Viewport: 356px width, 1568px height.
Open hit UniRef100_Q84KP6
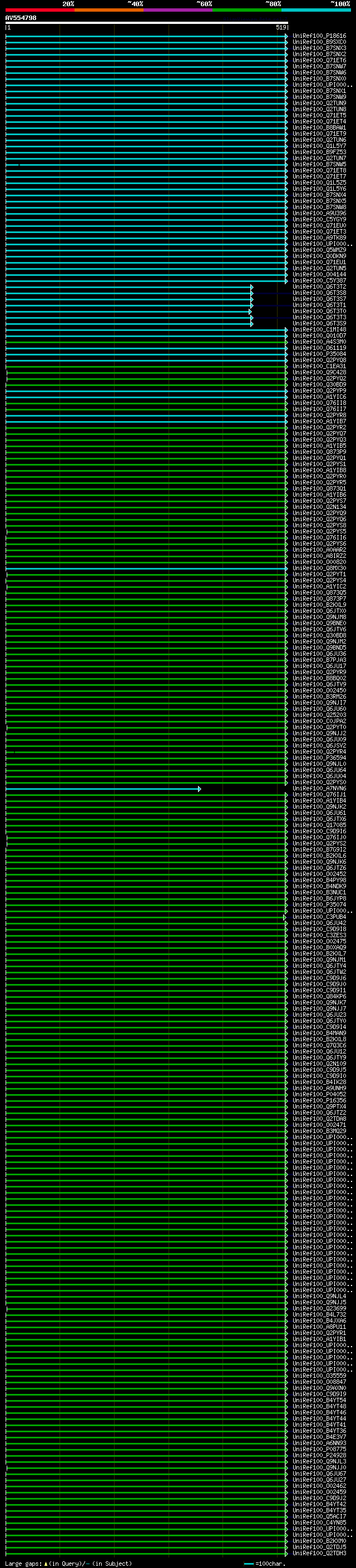(x=319, y=997)
